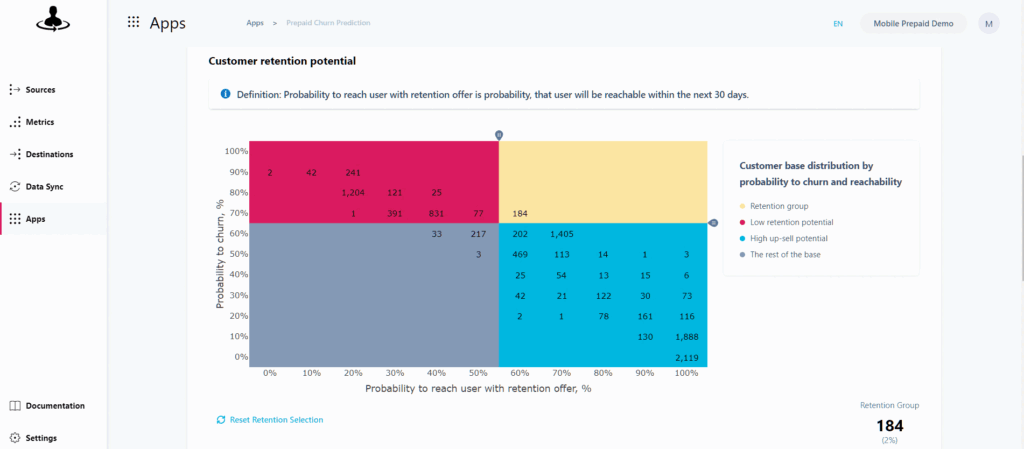Screen dimensions: 1024x449
Task: Click the Metrics sidebar icon
Action: click(x=15, y=122)
